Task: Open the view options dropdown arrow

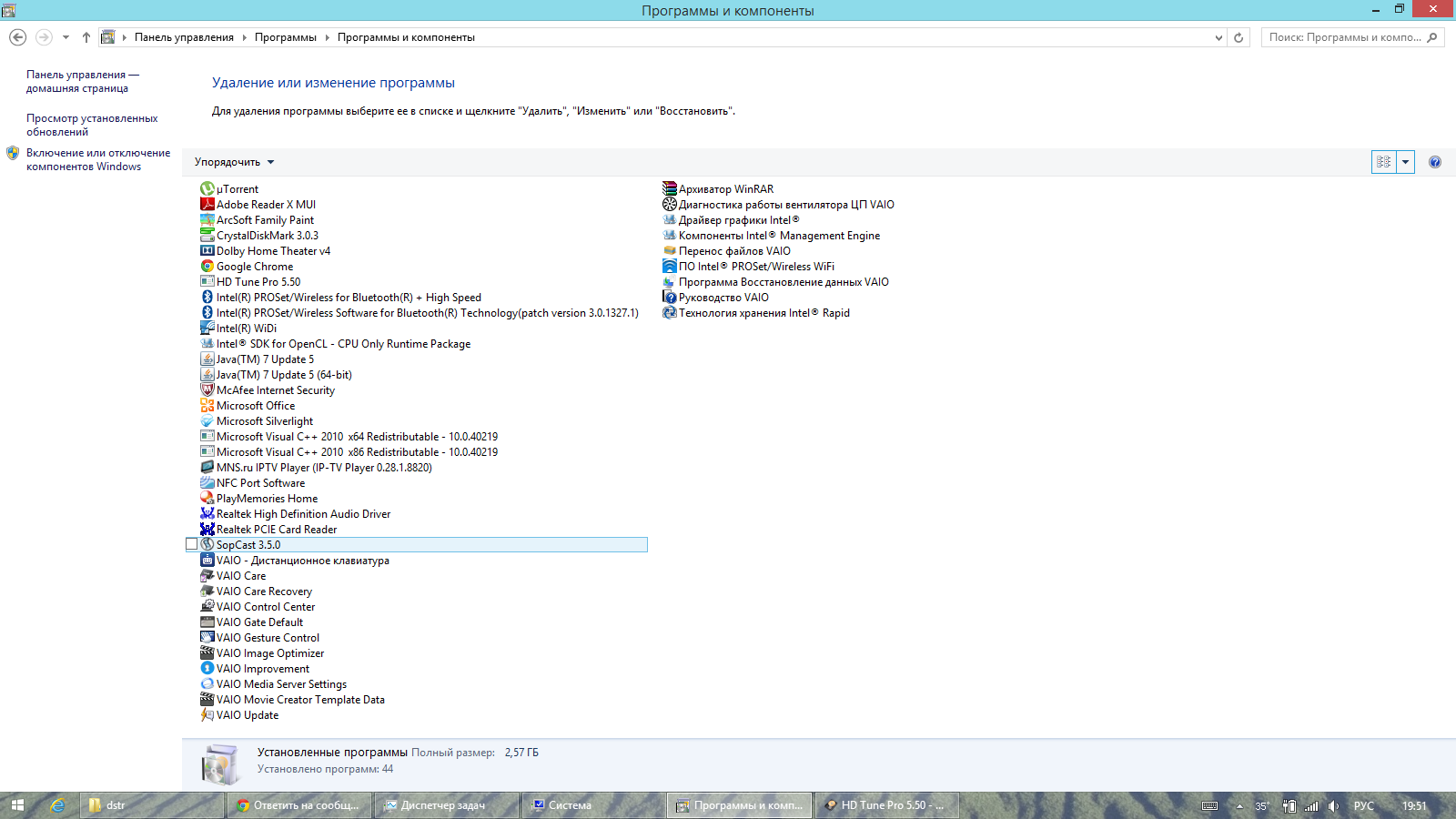Action: [x=1405, y=162]
